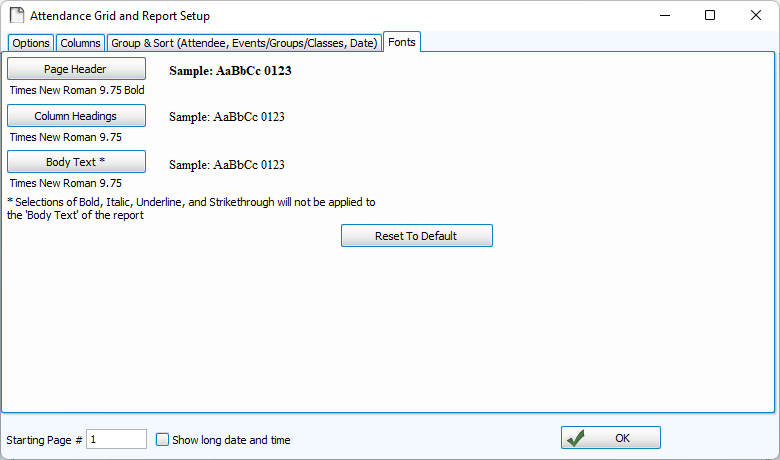Enable Show long date and time
The width and height of the screenshot is (780, 460).
163,439
